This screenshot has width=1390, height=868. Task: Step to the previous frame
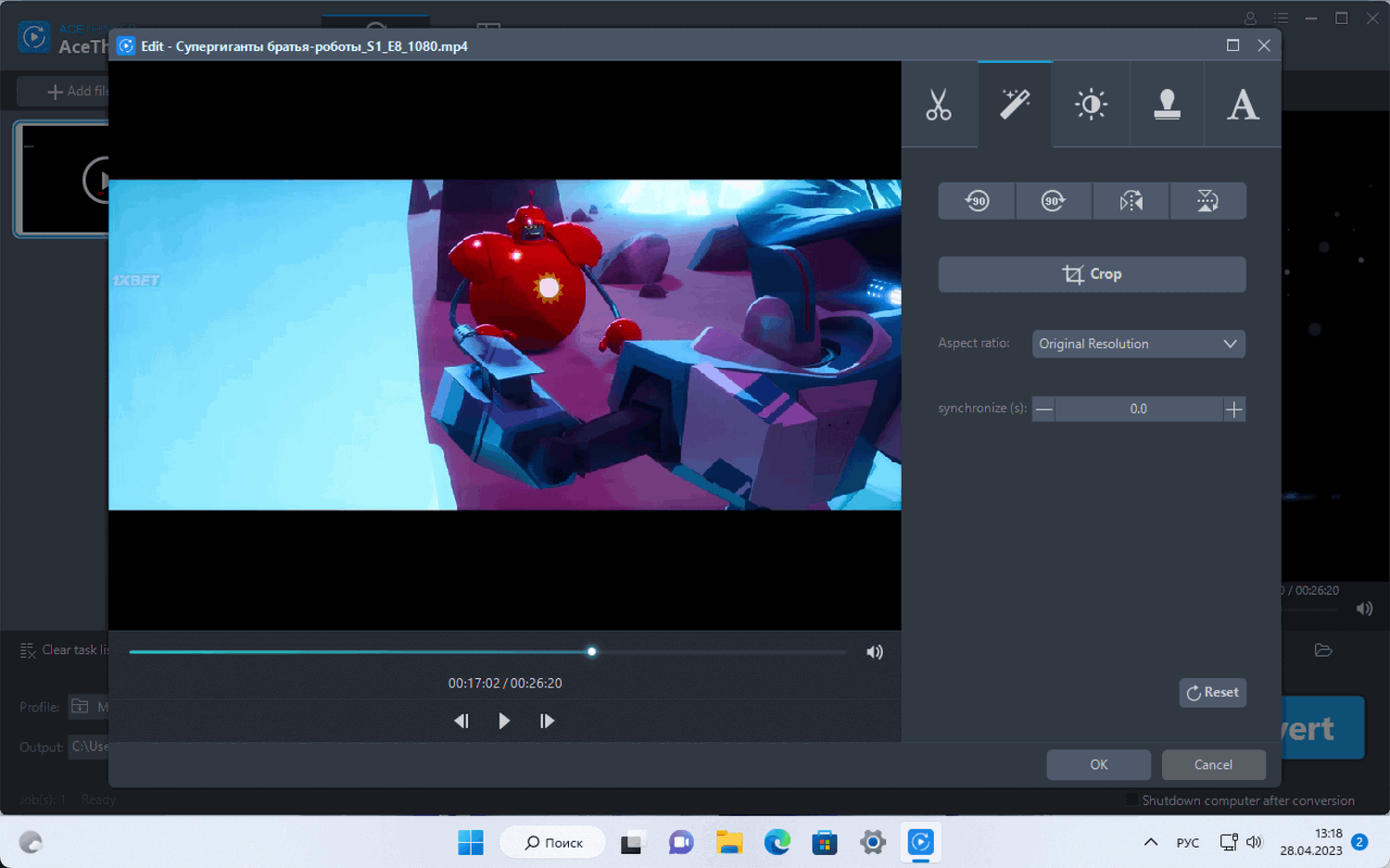(461, 721)
